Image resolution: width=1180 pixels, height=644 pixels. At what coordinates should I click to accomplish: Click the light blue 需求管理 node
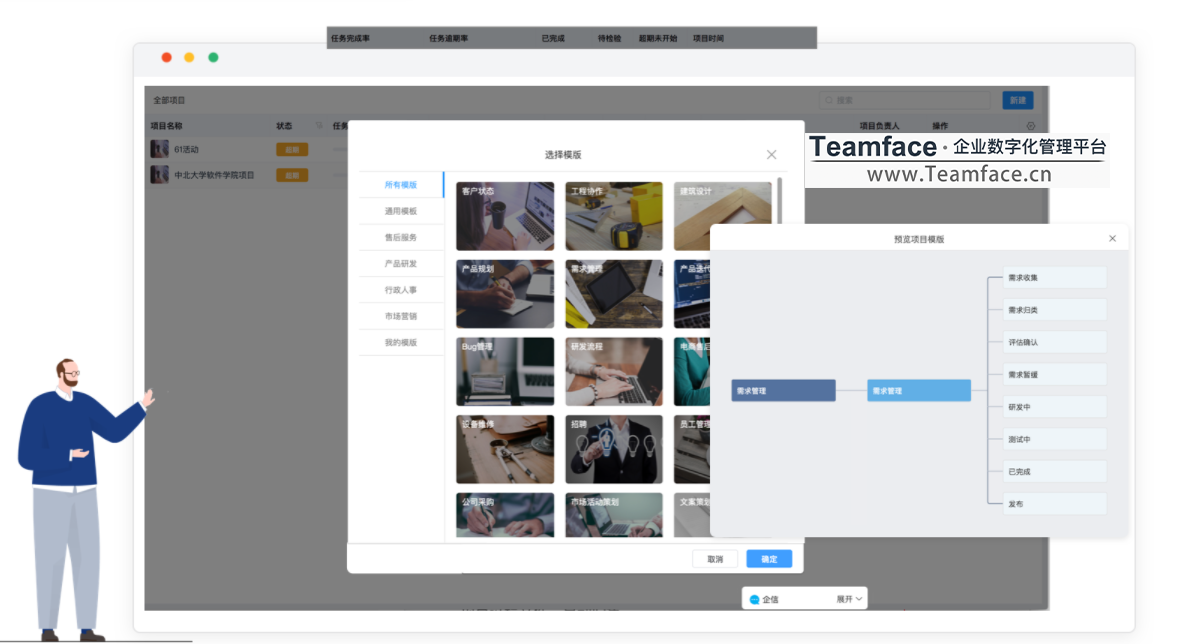[919, 390]
